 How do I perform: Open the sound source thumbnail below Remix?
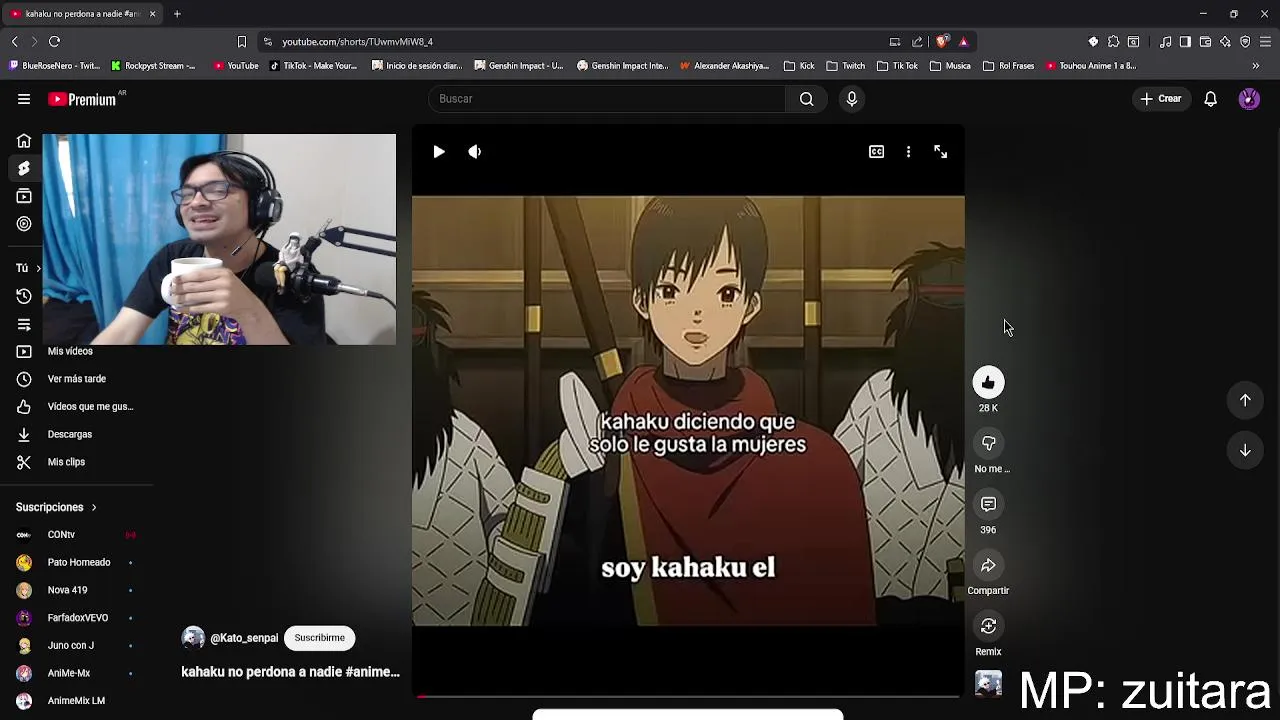click(988, 684)
